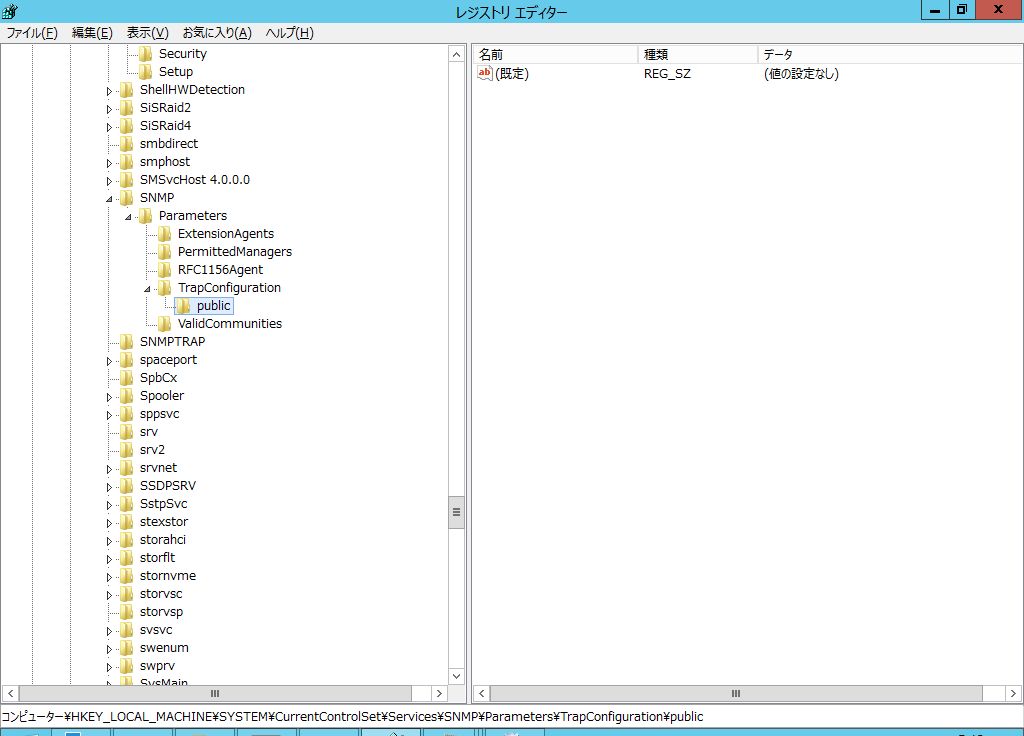Collapse the TrapConfiguration key

pyautogui.click(x=147, y=289)
